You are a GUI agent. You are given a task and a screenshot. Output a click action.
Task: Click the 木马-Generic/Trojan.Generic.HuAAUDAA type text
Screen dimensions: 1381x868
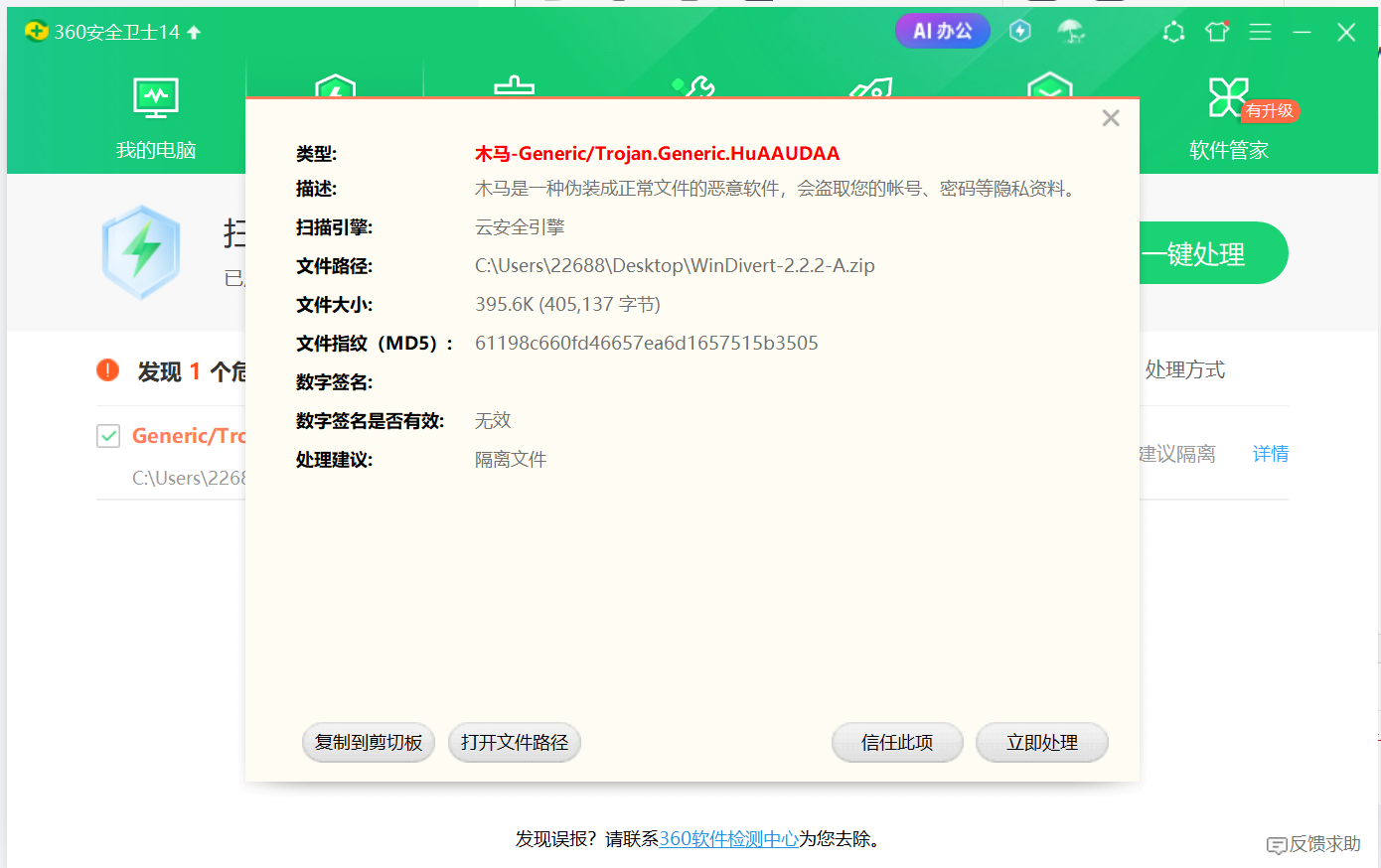point(657,153)
